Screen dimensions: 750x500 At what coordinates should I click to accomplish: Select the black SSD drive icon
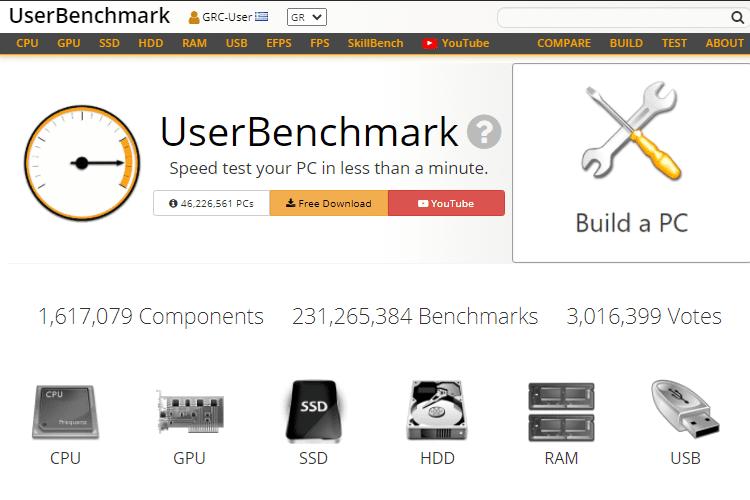point(313,411)
